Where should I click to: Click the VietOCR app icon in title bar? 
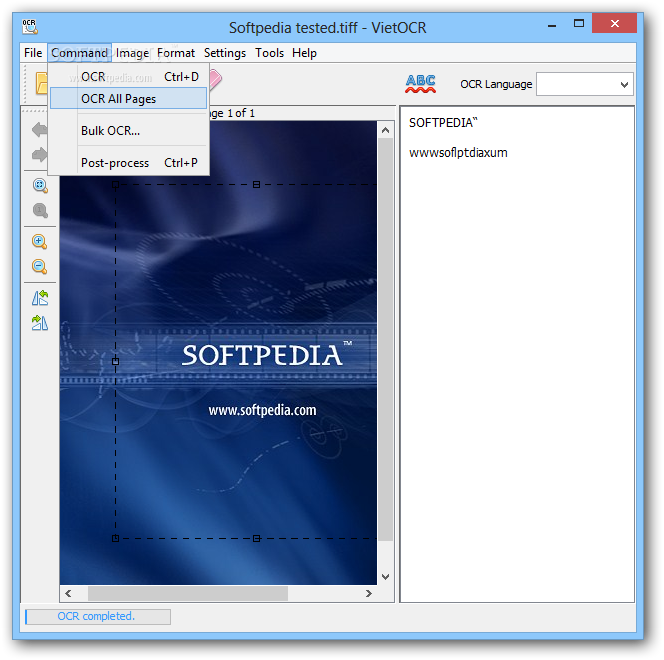30,26
